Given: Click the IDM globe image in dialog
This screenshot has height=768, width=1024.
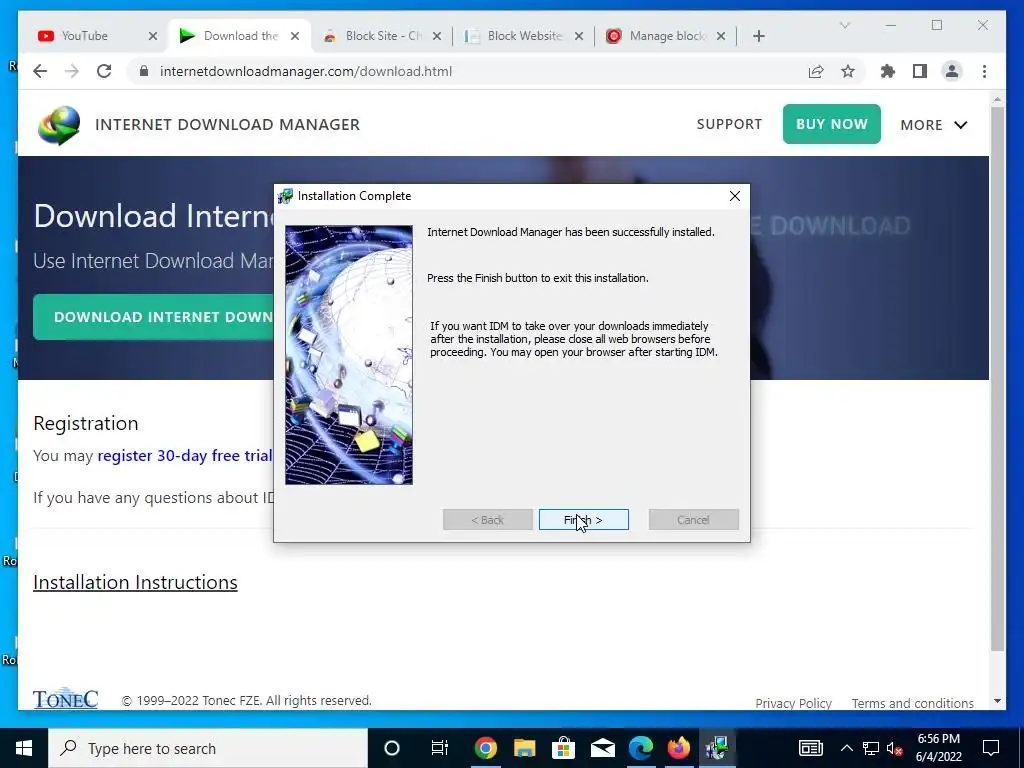Looking at the screenshot, I should pyautogui.click(x=349, y=355).
